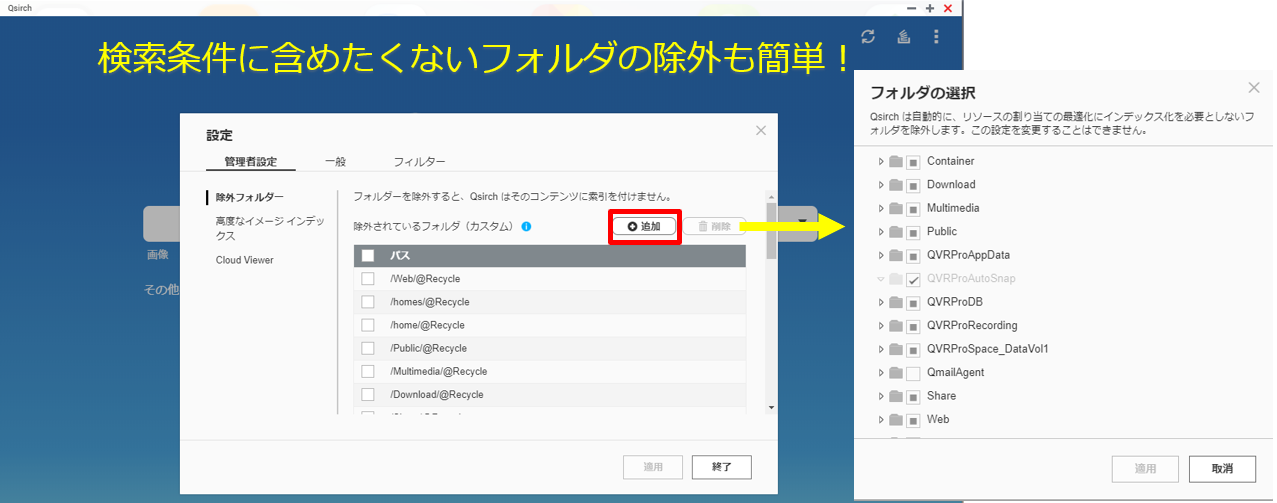Viewport: 1277px width, 503px height.
Task: Click the stacked layers icon in header
Action: pos(902,37)
